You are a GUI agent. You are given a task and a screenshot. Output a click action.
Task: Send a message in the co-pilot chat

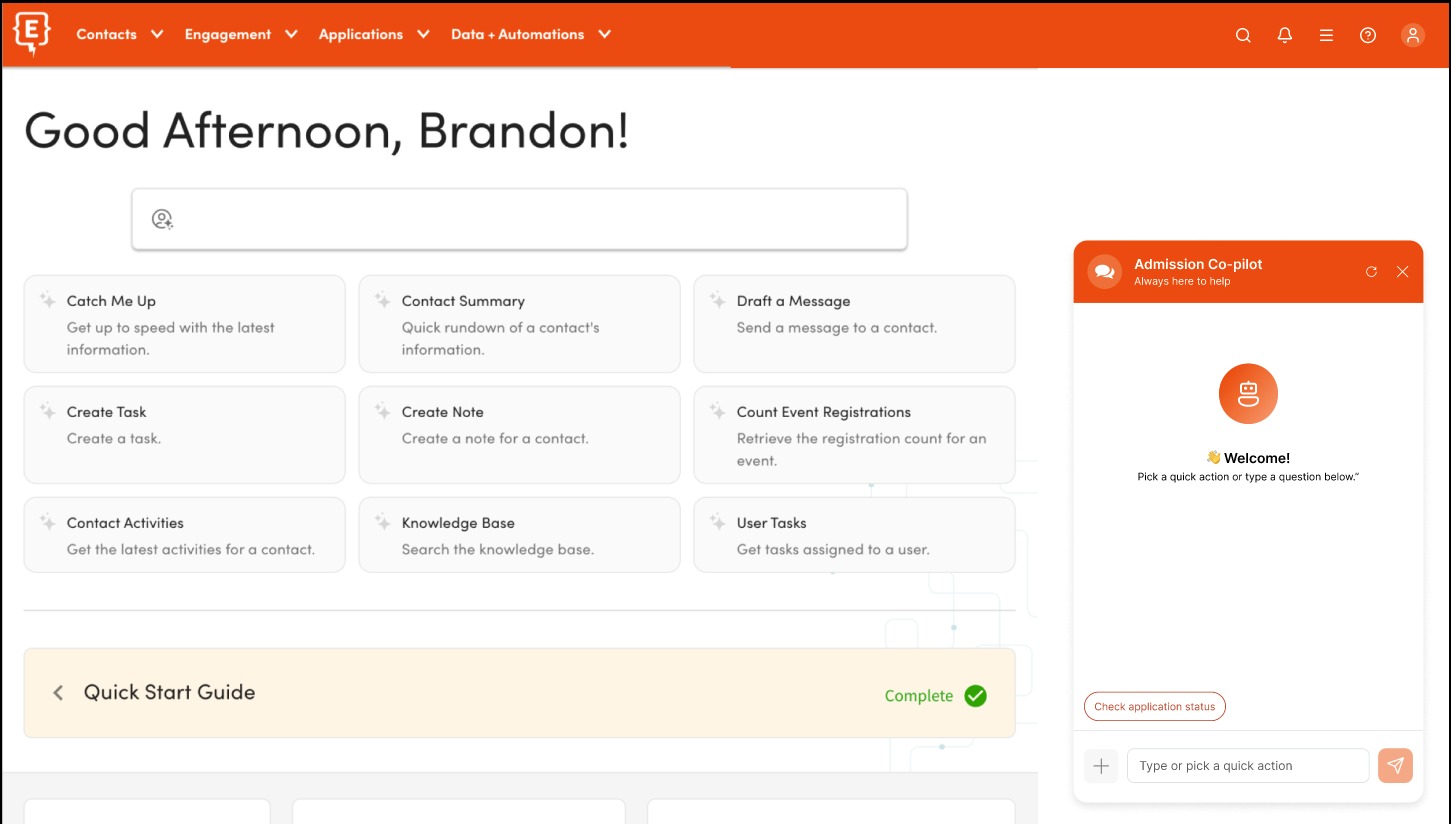pyautogui.click(x=1395, y=765)
